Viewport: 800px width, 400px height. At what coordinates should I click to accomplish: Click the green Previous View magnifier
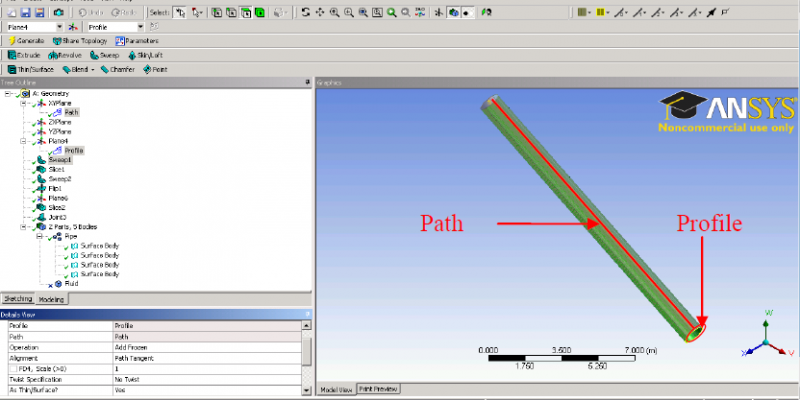pyautogui.click(x=391, y=13)
